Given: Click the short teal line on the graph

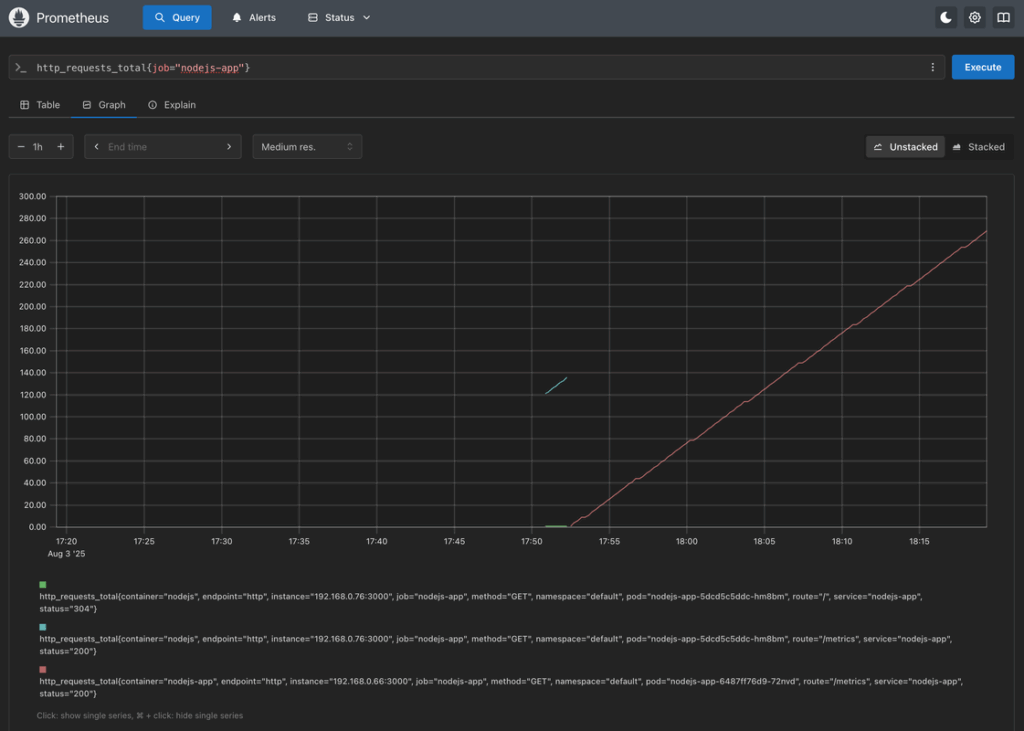Looking at the screenshot, I should [x=556, y=385].
